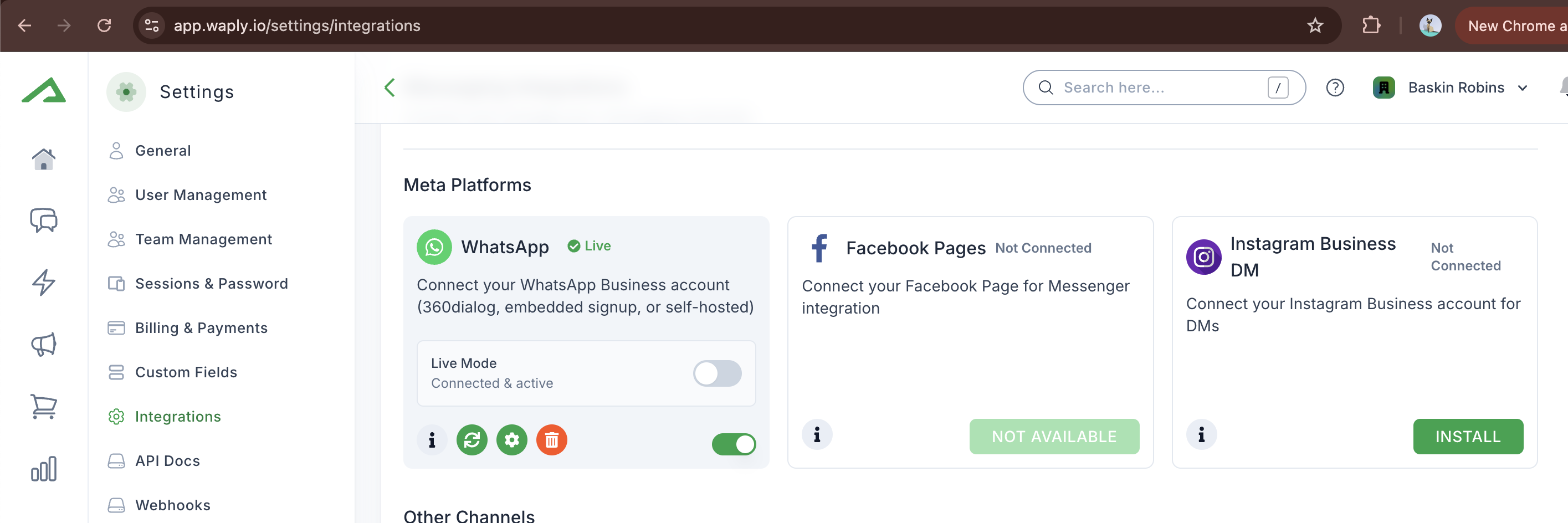Open the bar chart analytics icon
Viewport: 1568px width, 523px height.
[x=44, y=469]
